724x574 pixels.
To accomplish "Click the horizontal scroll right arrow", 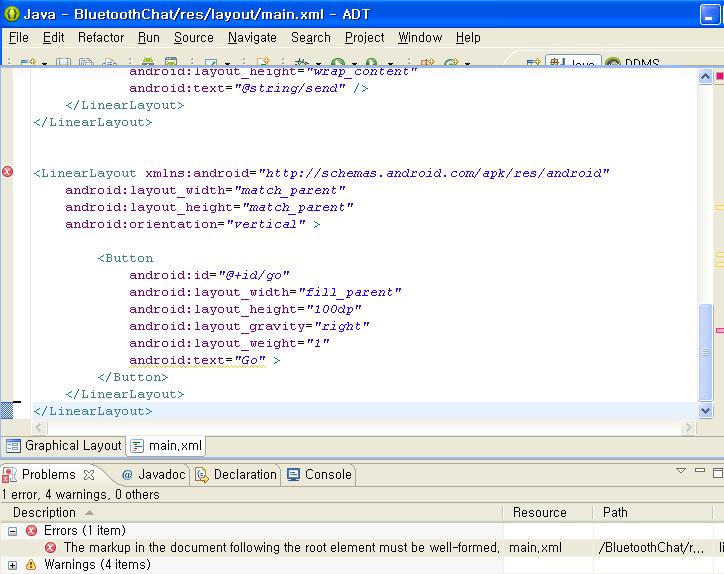I will click(688, 428).
